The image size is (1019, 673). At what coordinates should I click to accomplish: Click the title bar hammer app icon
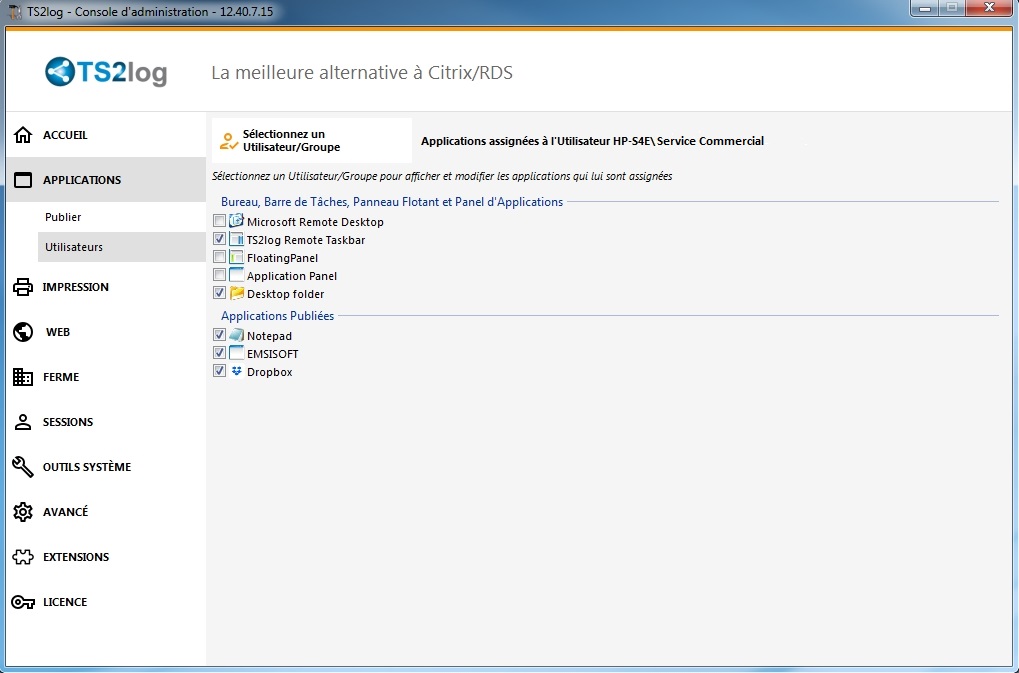(15, 12)
